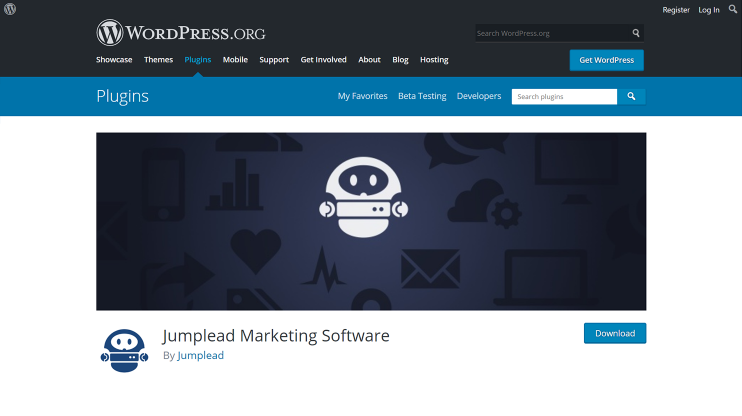The width and height of the screenshot is (742, 416).
Task: Open the Beta Testing link
Action: click(x=422, y=96)
